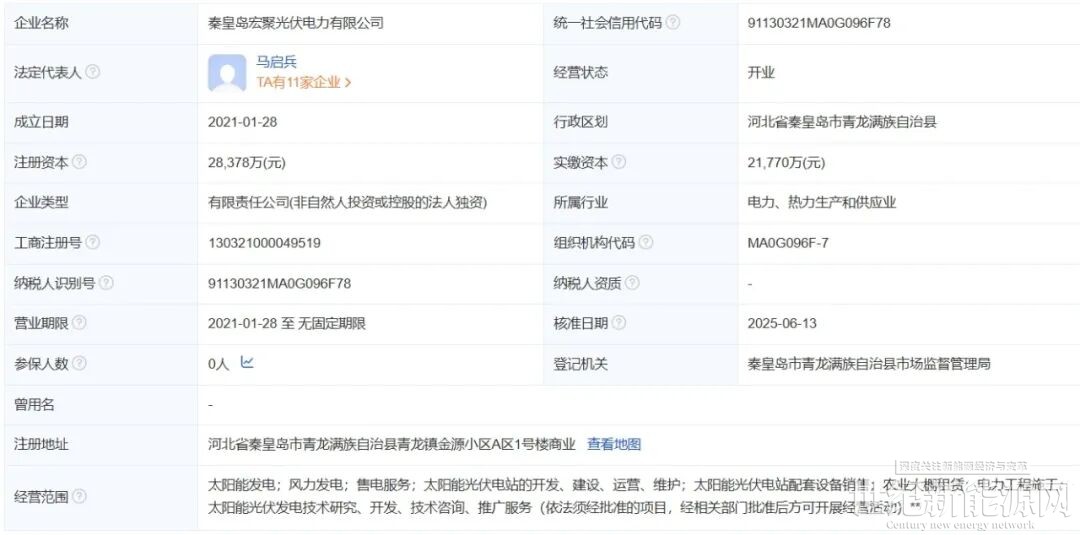This screenshot has width=1080, height=535.
Task: Open help icon beside 经营范围
Action: click(79, 496)
